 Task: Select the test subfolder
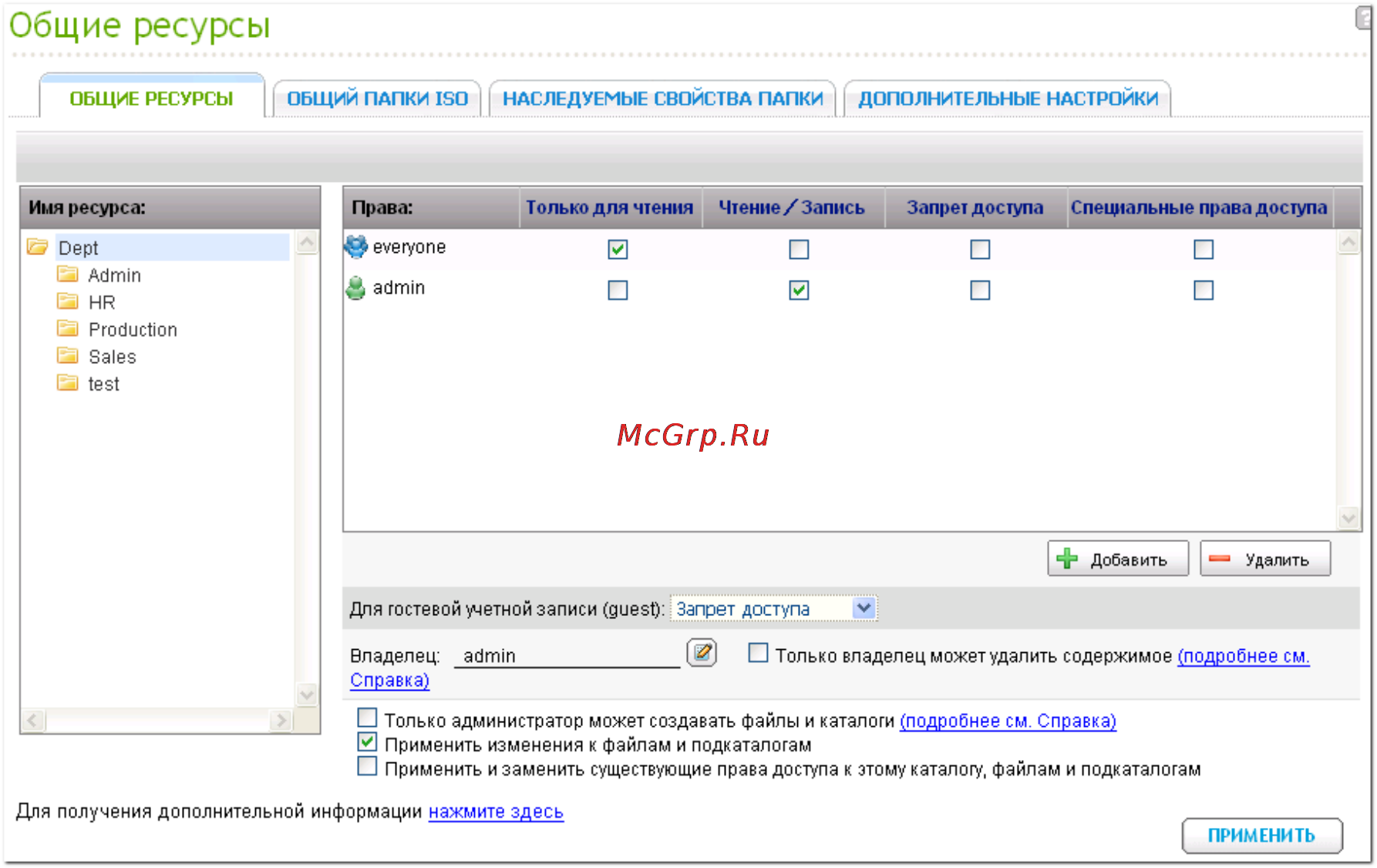(103, 384)
